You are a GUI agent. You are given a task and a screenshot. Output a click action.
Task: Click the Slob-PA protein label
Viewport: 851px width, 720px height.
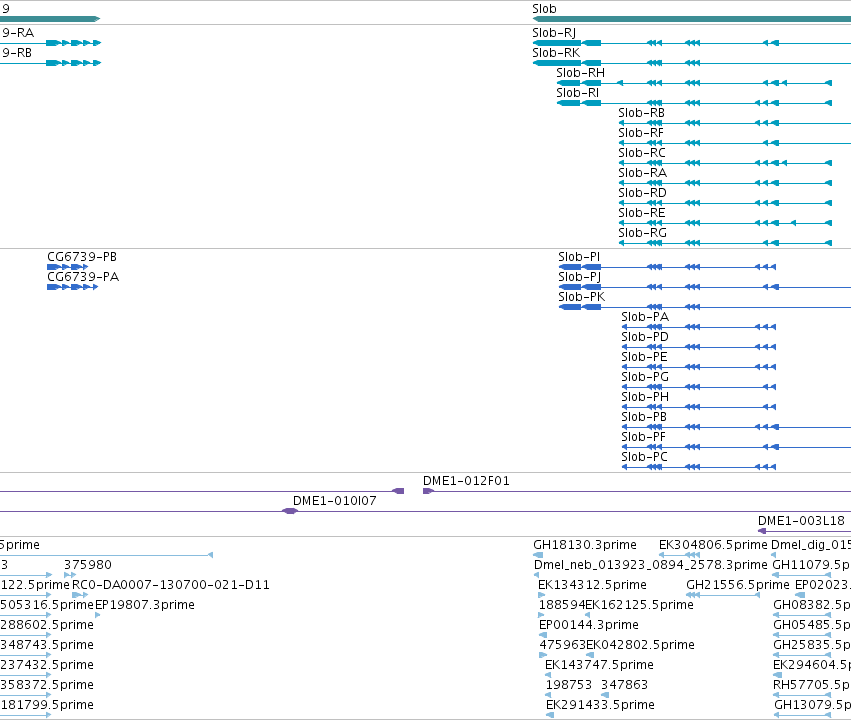point(645,317)
